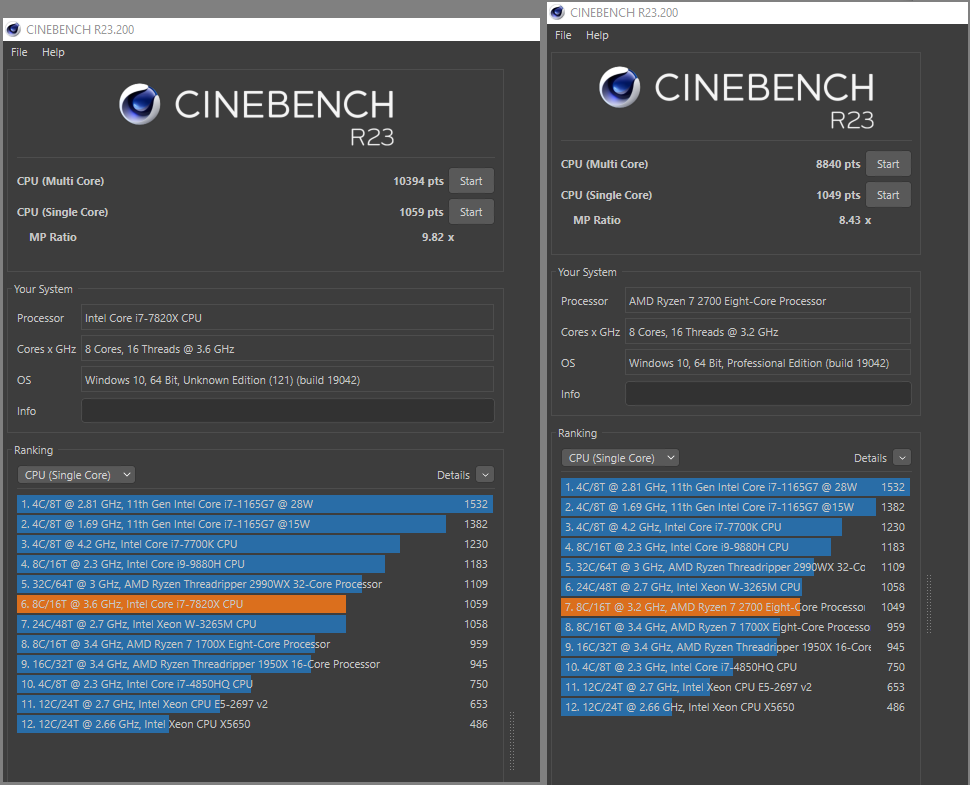Start Multi Core test in right window

pos(888,164)
